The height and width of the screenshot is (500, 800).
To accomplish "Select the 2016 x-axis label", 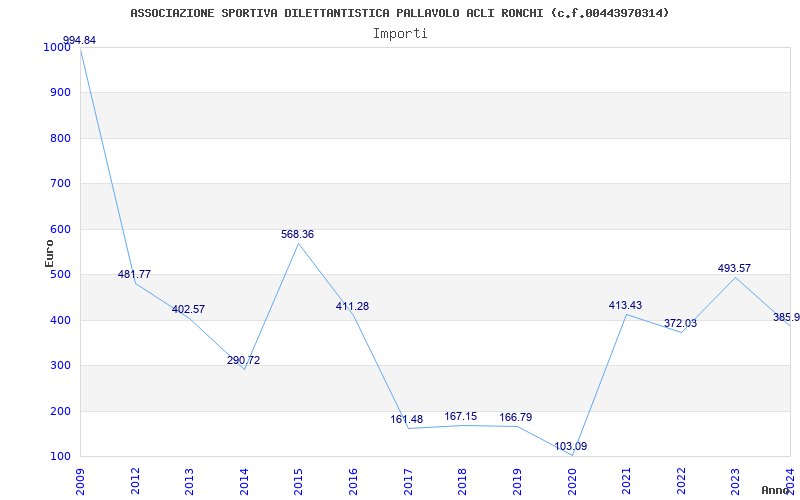I will (x=353, y=481).
